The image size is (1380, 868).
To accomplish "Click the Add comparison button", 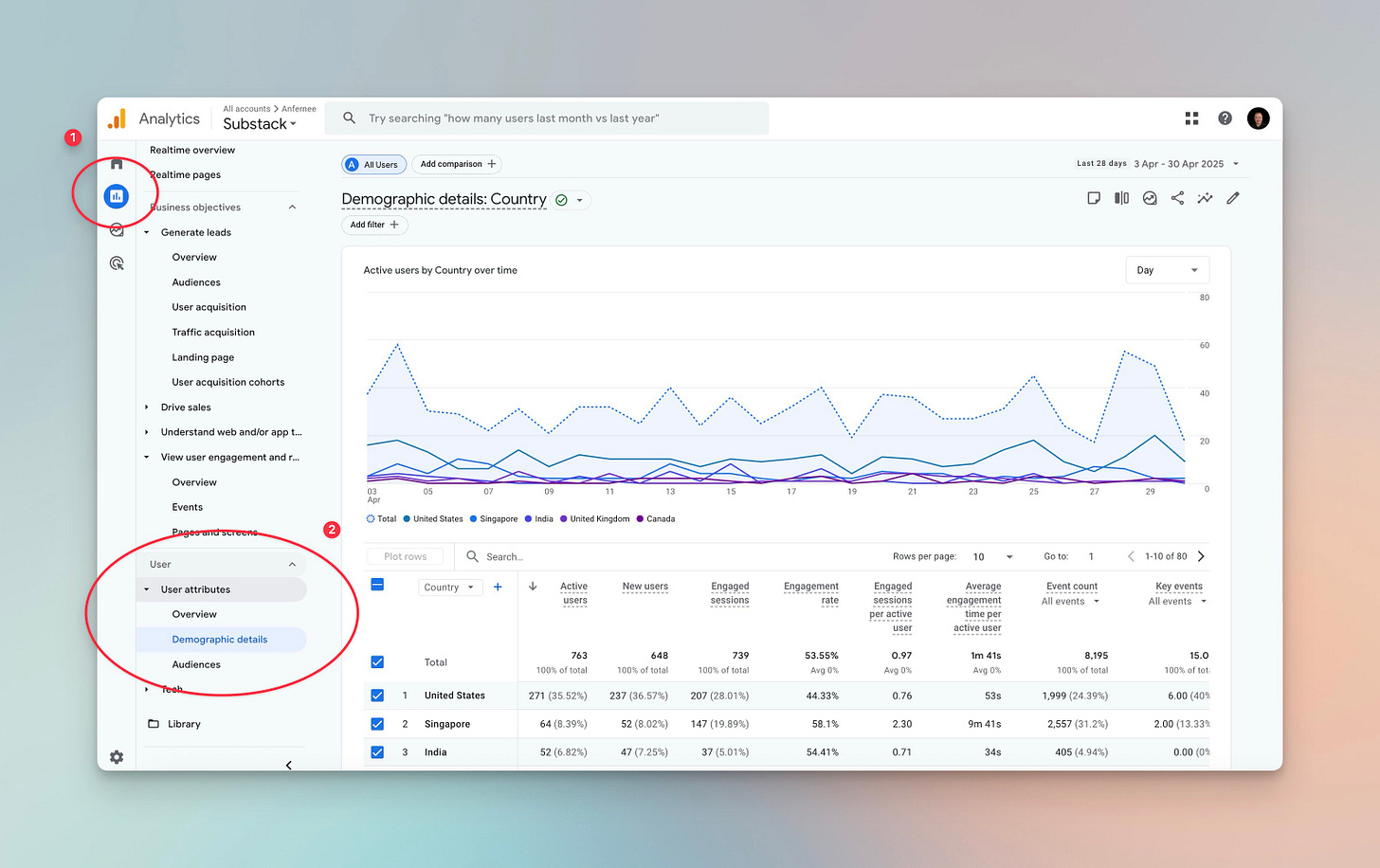I will [x=457, y=164].
